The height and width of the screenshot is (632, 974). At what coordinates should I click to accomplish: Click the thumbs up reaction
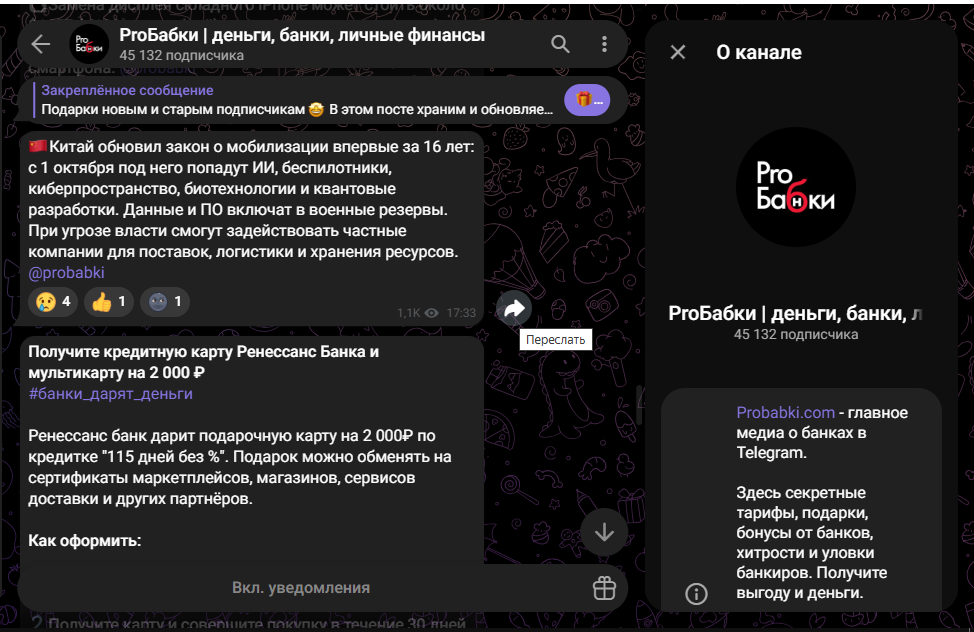pos(109,302)
